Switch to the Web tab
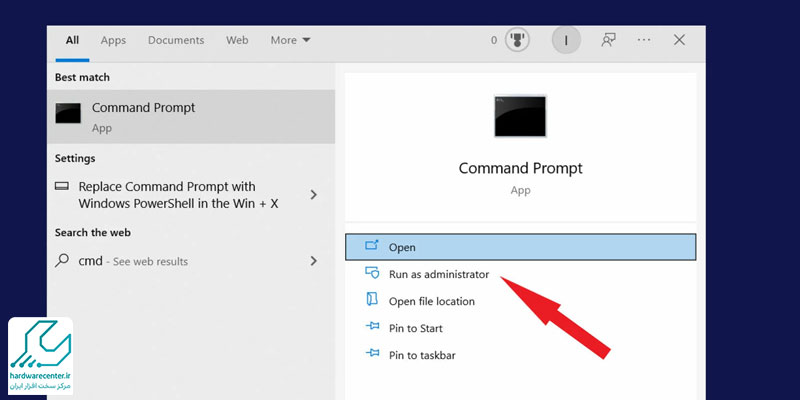Viewport: 800px width, 400px height. pos(237,40)
